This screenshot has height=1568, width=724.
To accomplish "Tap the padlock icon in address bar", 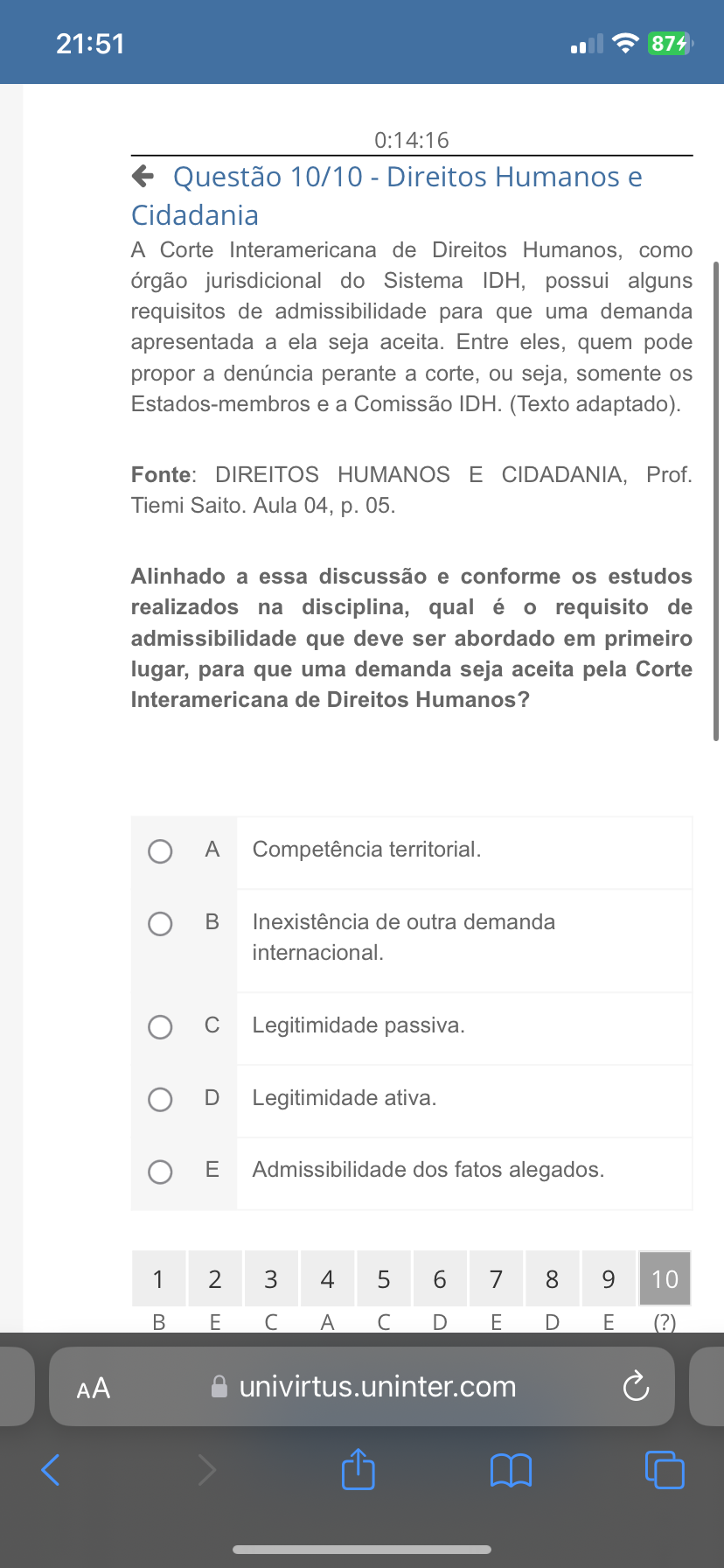I will pyautogui.click(x=219, y=1387).
